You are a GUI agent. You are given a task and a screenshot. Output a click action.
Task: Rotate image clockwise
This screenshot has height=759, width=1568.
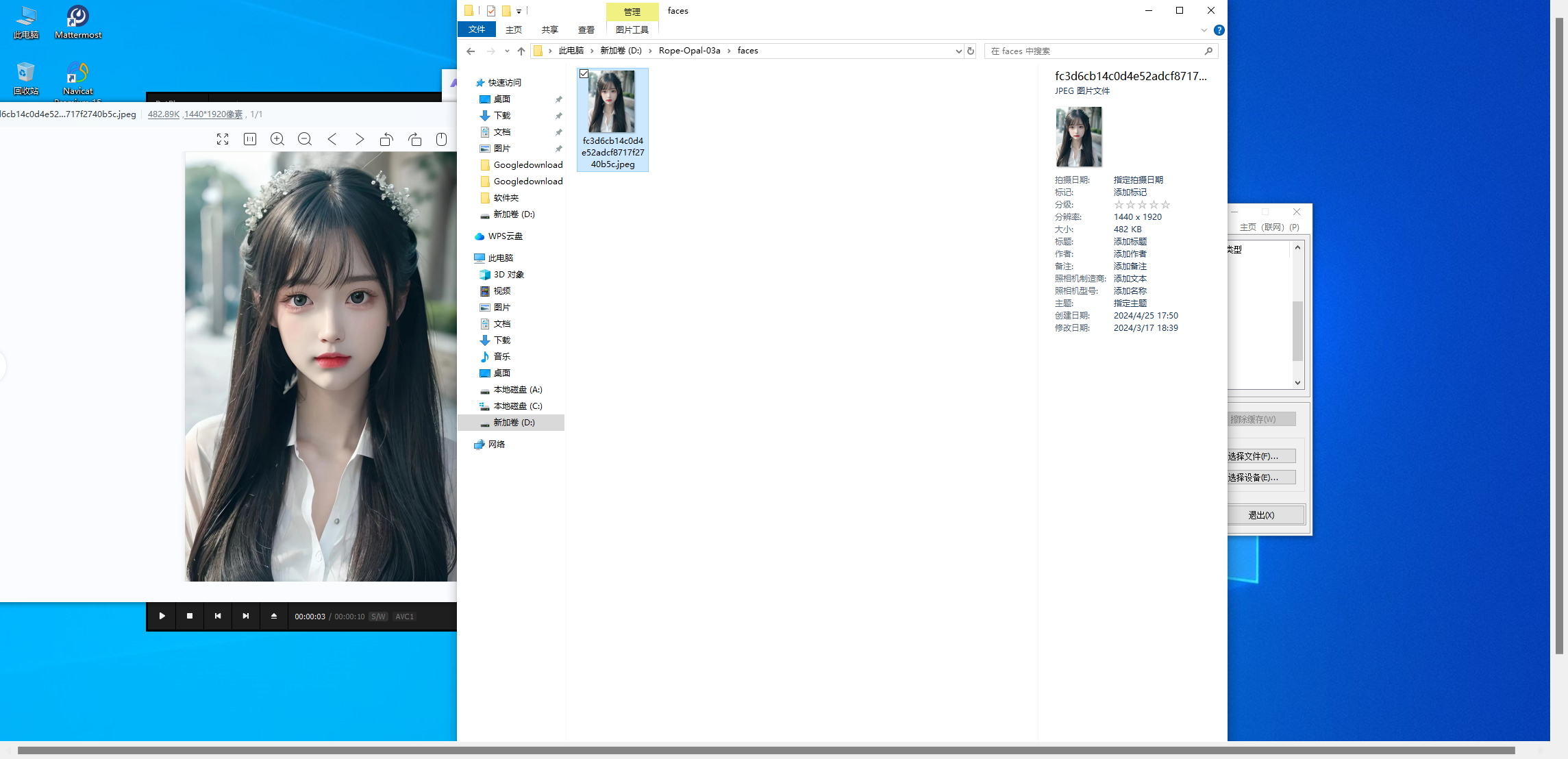click(x=414, y=140)
